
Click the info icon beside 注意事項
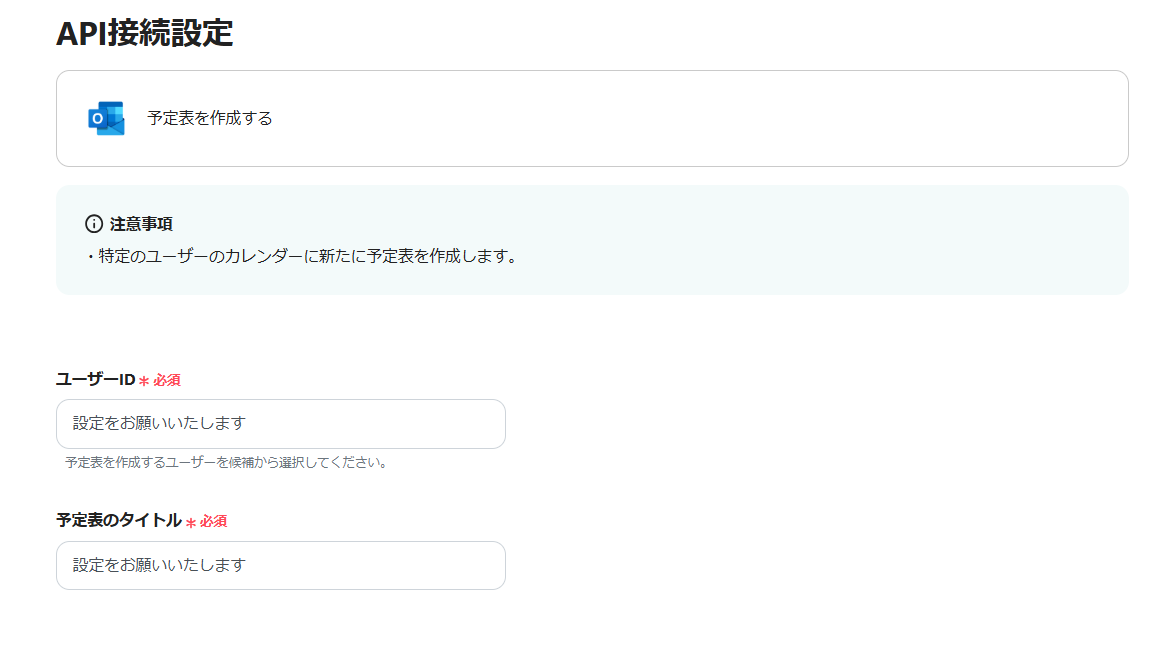pyautogui.click(x=94, y=223)
